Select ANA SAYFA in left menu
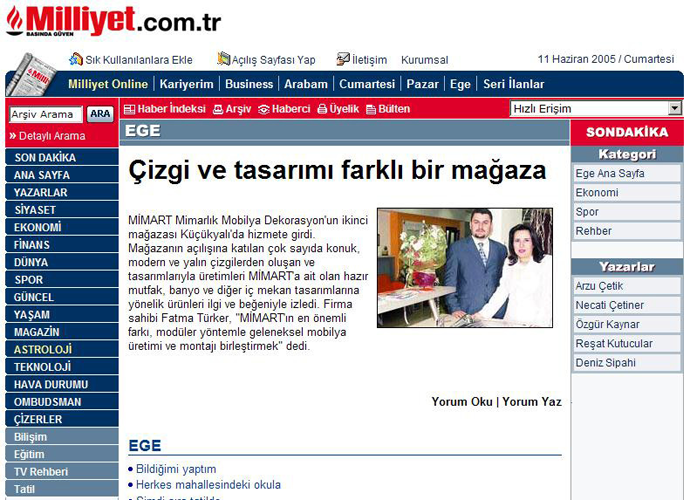Screen dimensions: 690x500 (x=62, y=175)
